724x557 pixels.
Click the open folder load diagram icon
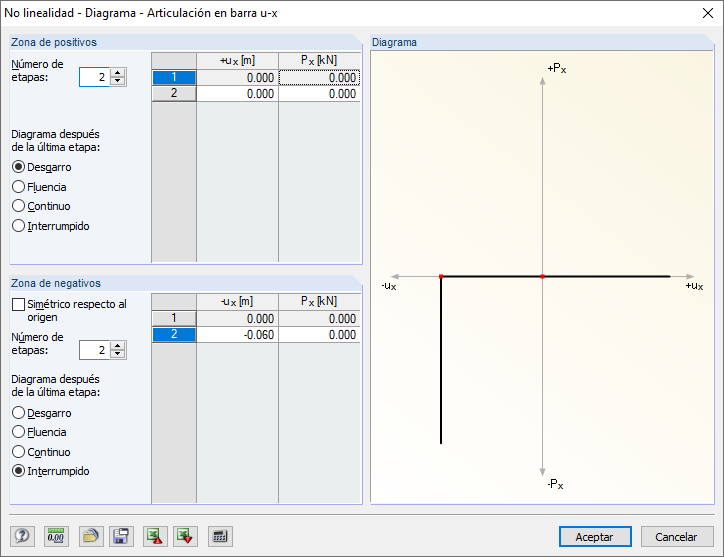point(91,536)
